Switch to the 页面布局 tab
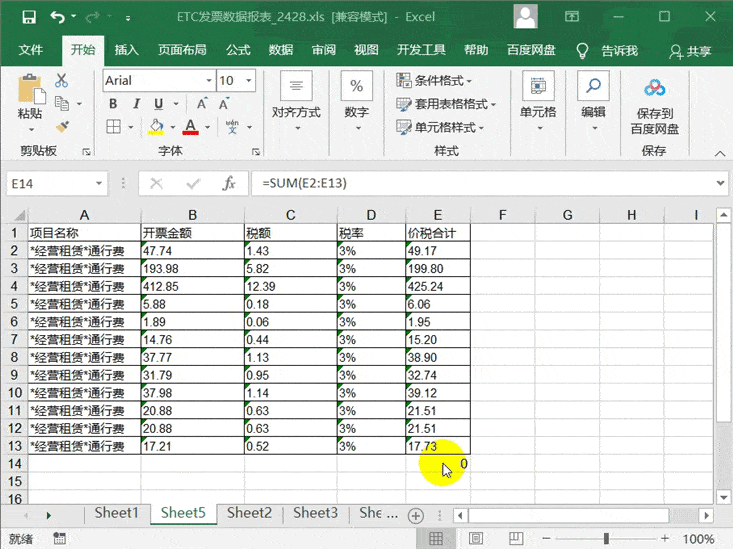733x549 pixels. tap(182, 50)
